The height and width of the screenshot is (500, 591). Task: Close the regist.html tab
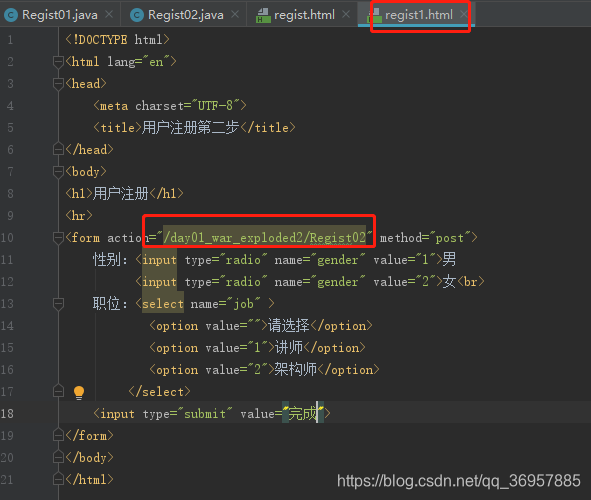click(346, 14)
